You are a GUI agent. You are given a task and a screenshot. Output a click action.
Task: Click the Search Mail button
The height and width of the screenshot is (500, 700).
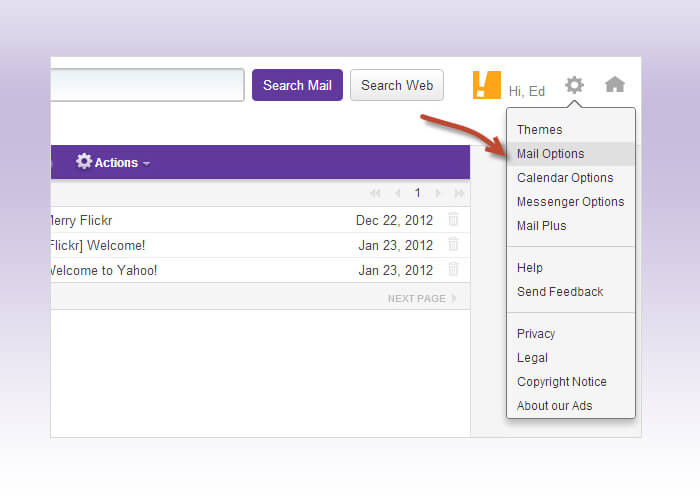[x=297, y=85]
